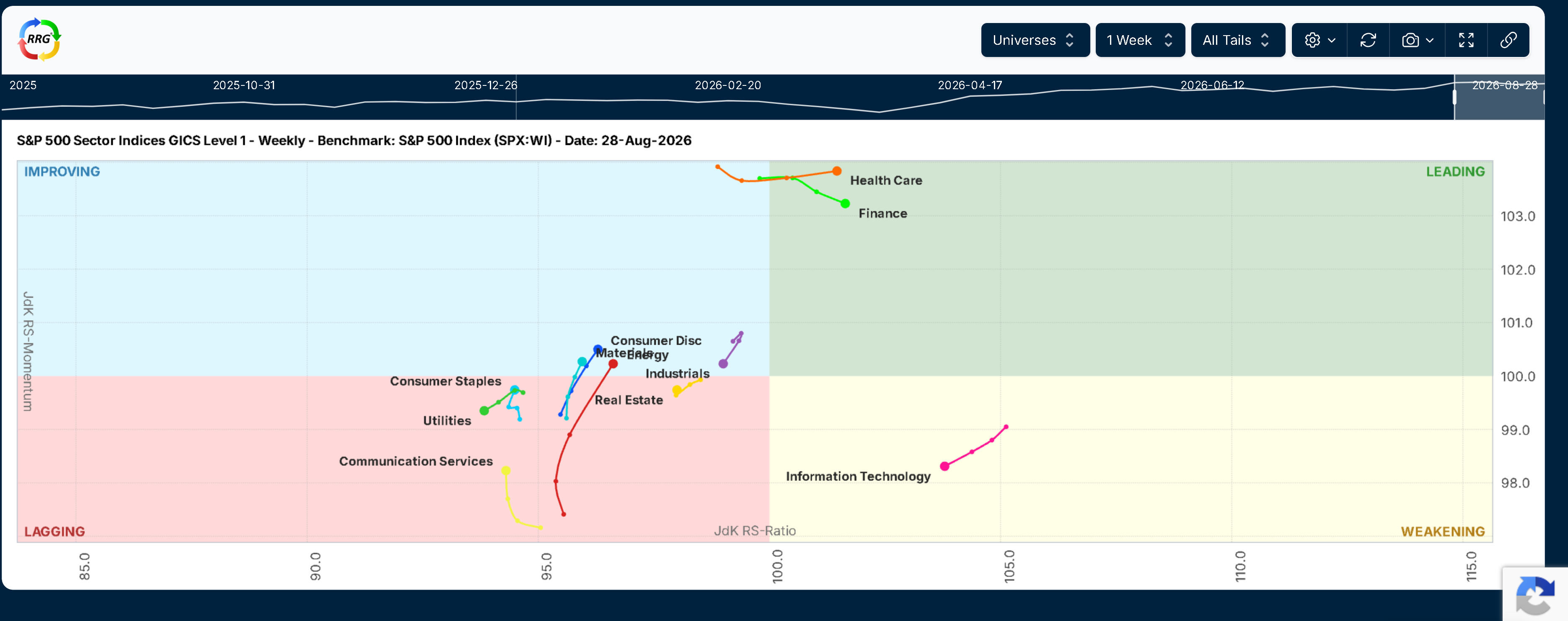
Task: Click the 2025-12-26 timeline date
Action: 486,85
